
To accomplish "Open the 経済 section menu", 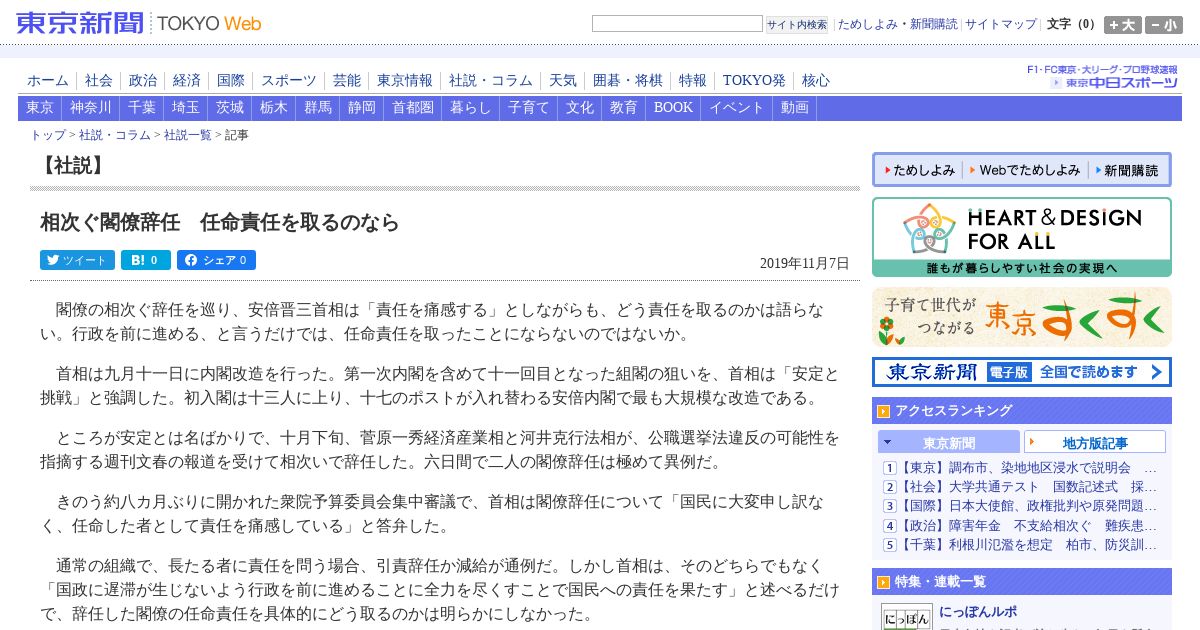I will coord(187,81).
